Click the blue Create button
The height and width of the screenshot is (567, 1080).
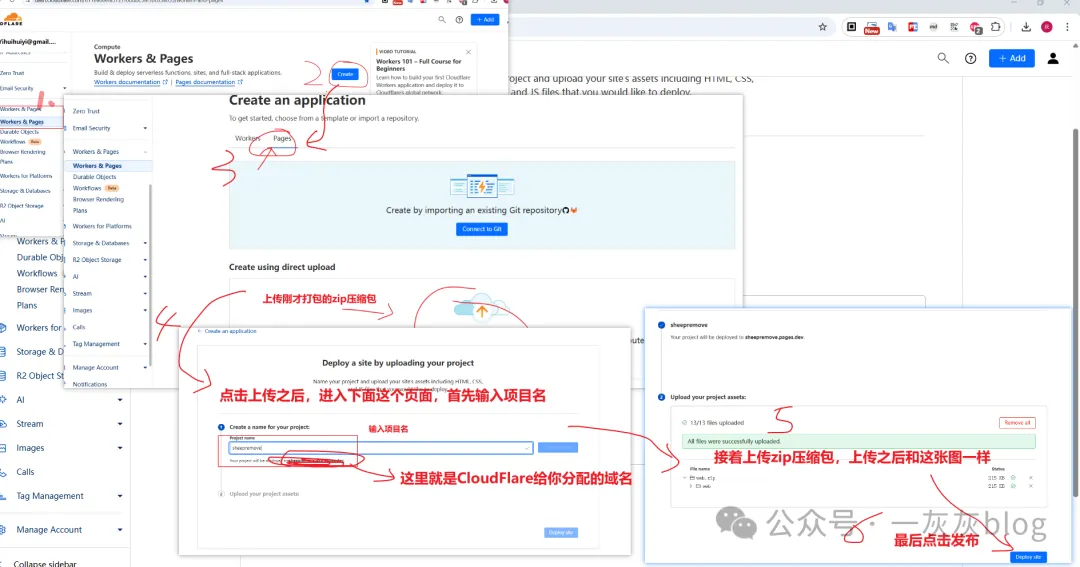click(x=345, y=74)
